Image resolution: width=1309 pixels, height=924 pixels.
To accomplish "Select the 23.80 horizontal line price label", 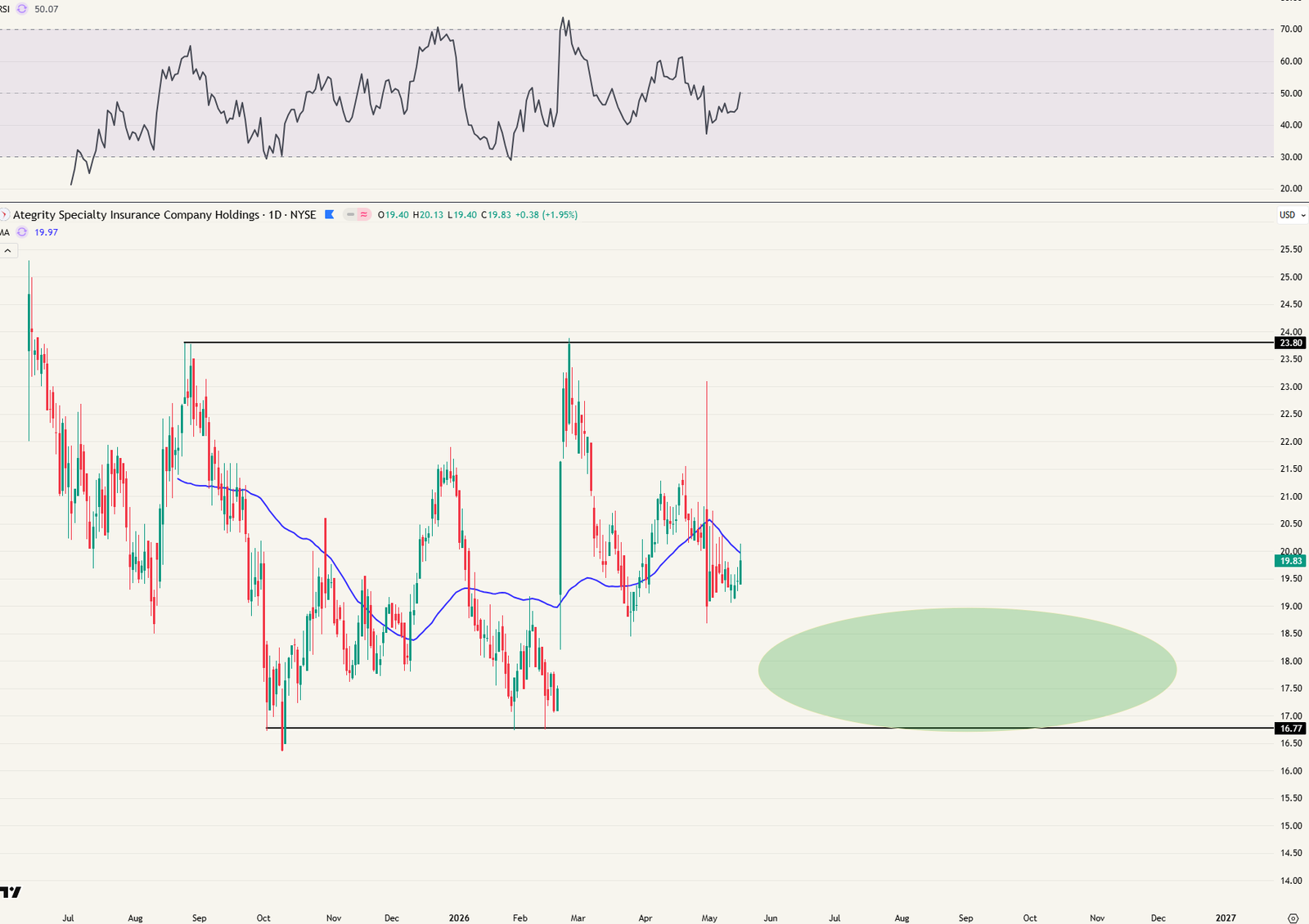I will 1291,343.
